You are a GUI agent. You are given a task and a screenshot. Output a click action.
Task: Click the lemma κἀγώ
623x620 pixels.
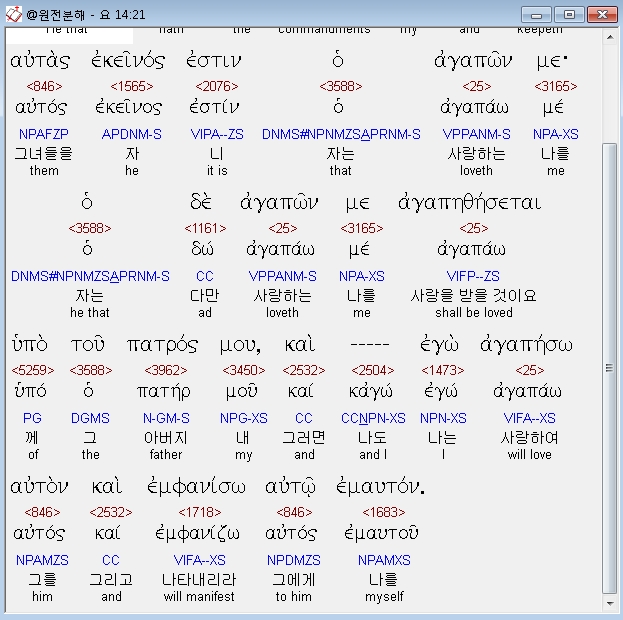tap(370, 392)
